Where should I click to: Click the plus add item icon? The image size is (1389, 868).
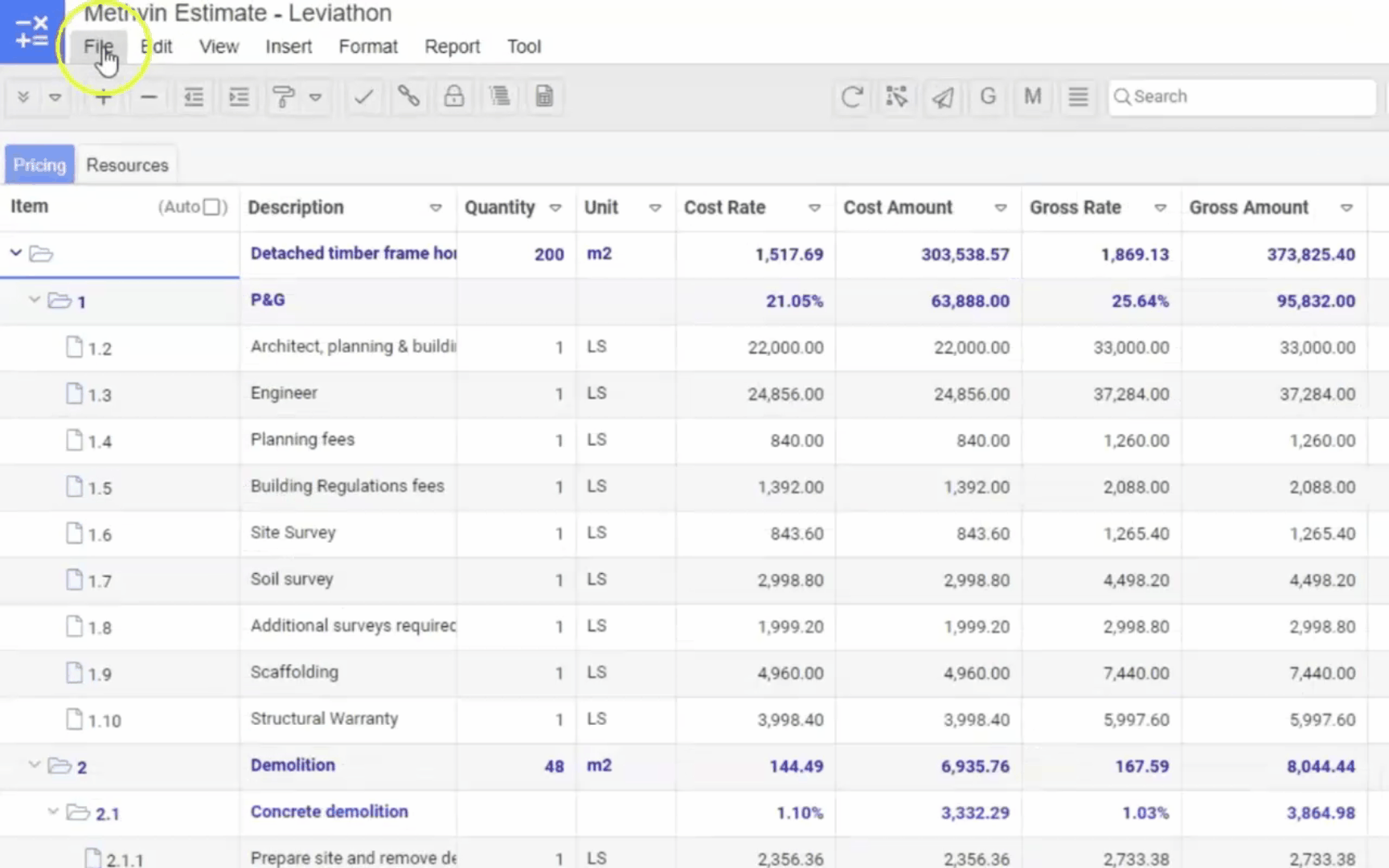click(x=103, y=97)
